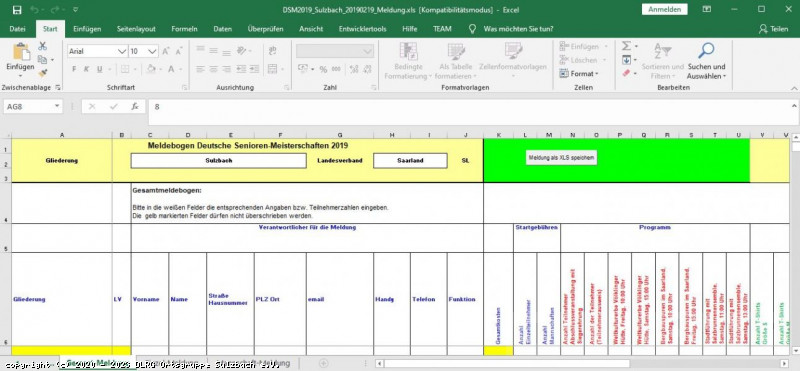
Task: Click the Was möchten Sie tun search field
Action: 518,29
